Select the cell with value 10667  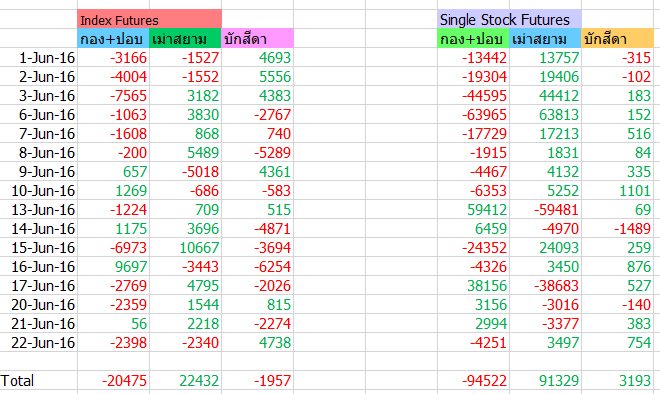coord(185,247)
